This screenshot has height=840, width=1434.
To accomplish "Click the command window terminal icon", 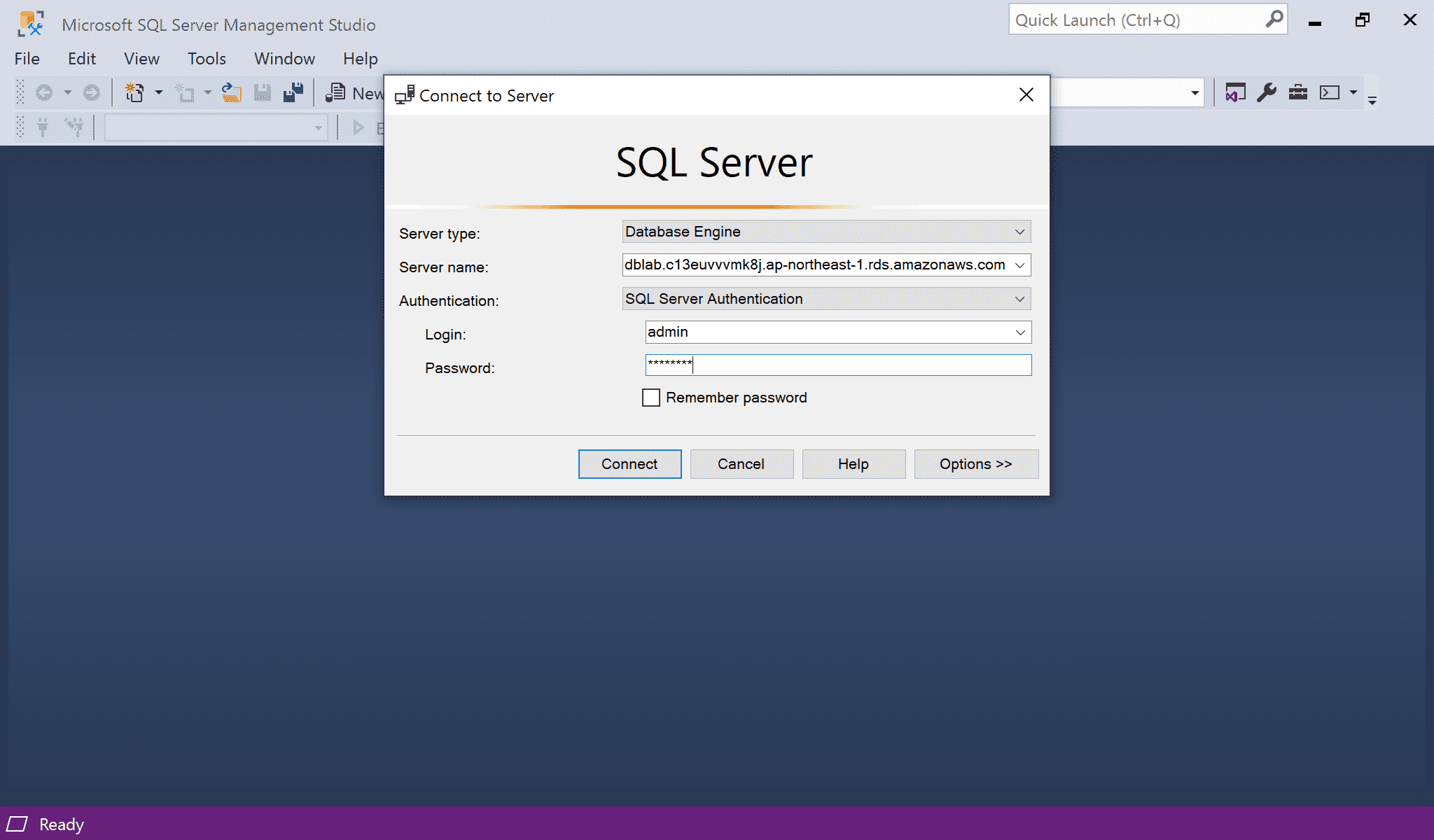I will [1330, 92].
